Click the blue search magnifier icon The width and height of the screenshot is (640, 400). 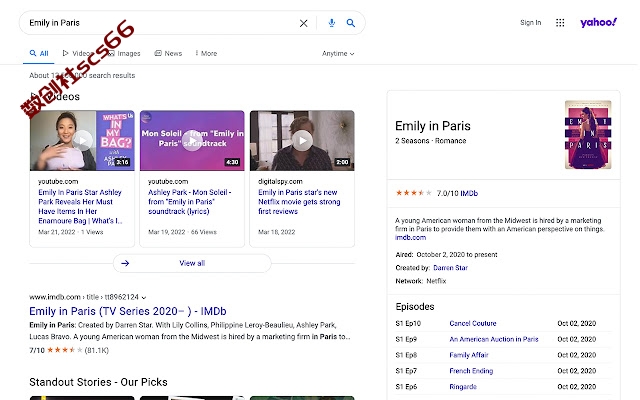(x=351, y=23)
